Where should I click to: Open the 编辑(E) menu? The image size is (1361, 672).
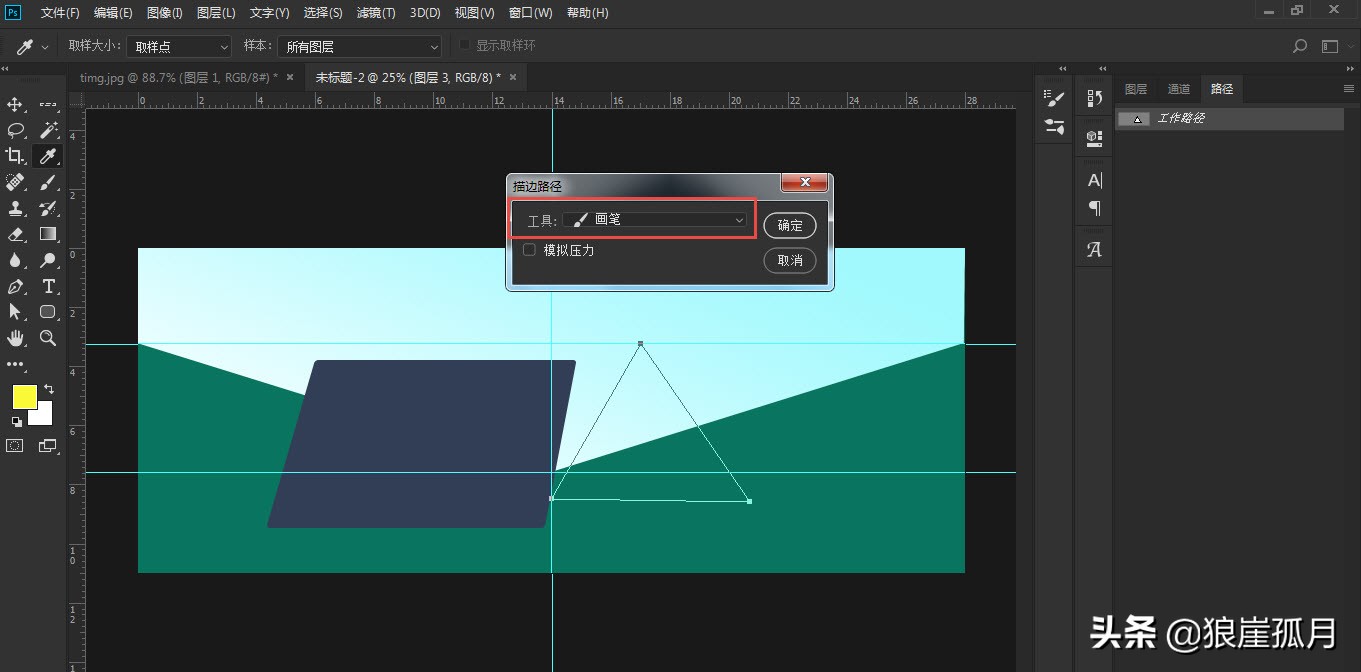pyautogui.click(x=113, y=13)
